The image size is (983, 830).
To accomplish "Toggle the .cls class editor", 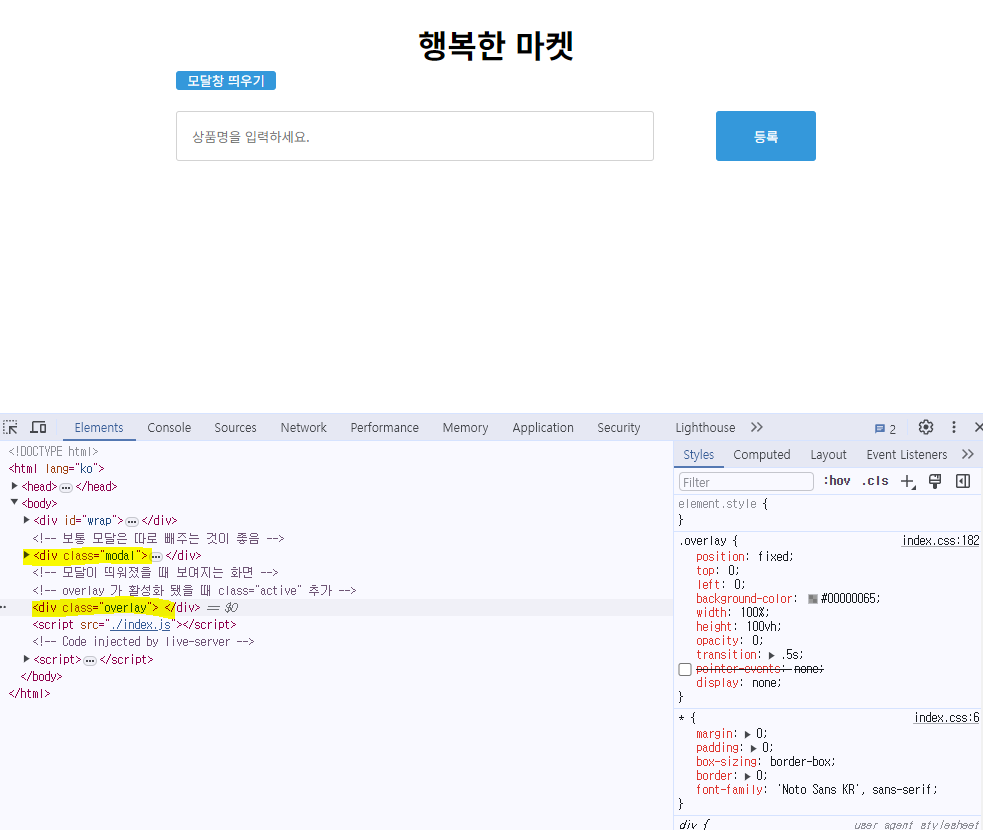I will coord(875,481).
